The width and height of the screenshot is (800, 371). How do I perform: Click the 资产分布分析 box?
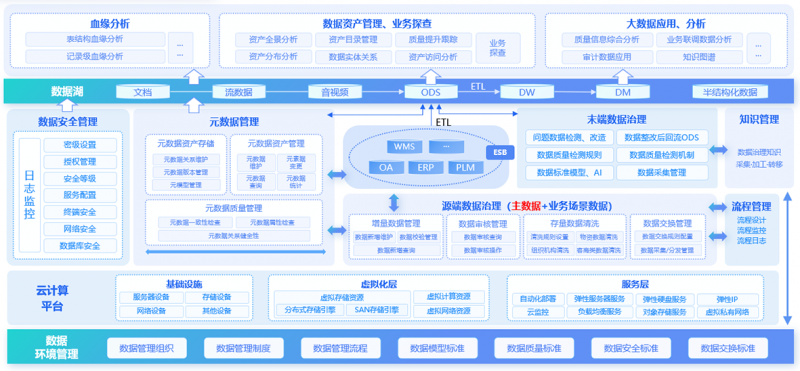click(273, 57)
